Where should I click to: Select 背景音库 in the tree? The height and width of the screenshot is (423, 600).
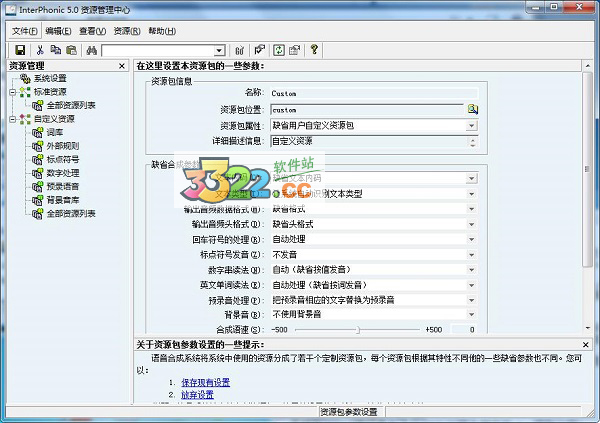tap(63, 200)
